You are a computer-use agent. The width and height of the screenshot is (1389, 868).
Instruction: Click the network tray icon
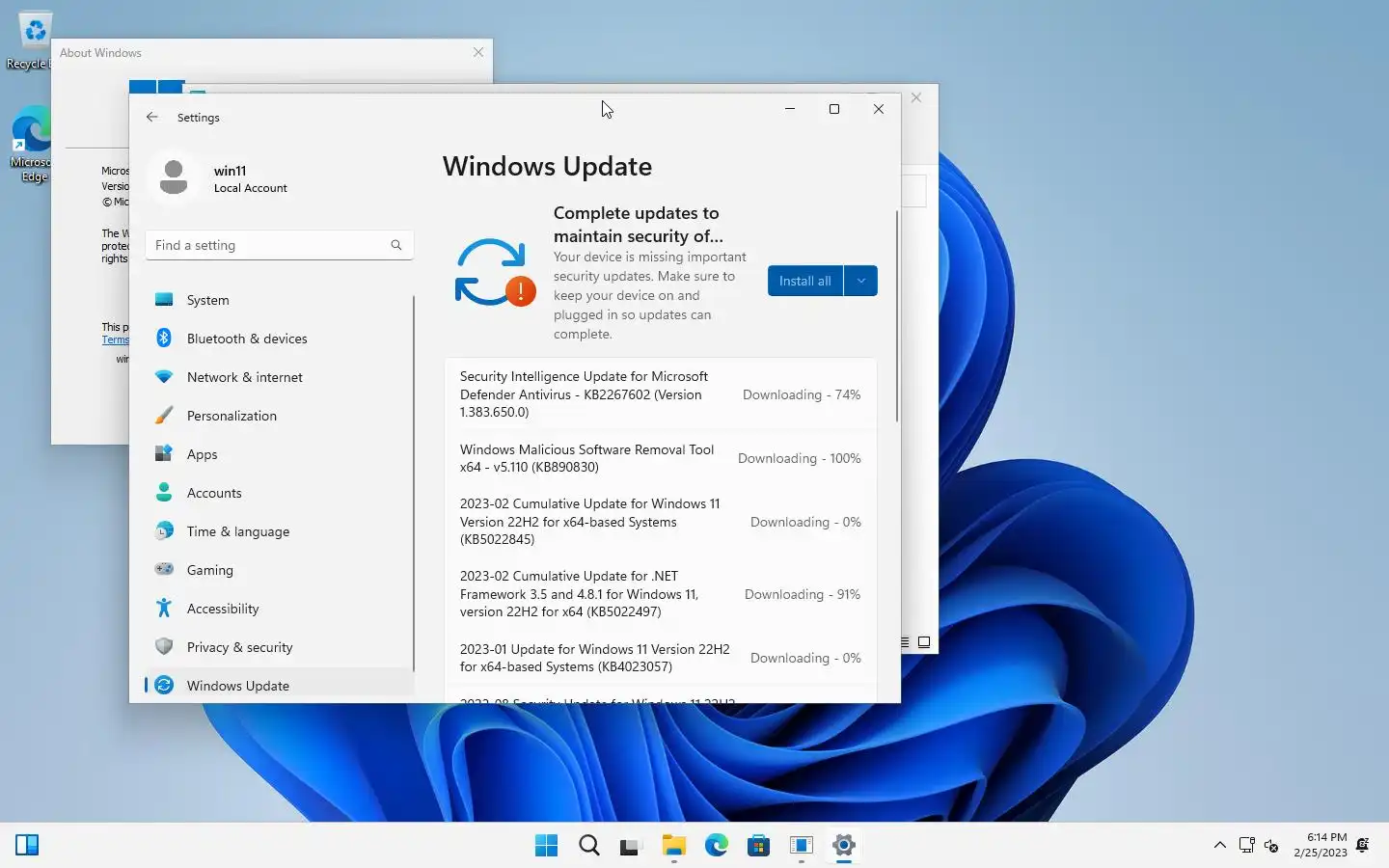(x=1246, y=846)
